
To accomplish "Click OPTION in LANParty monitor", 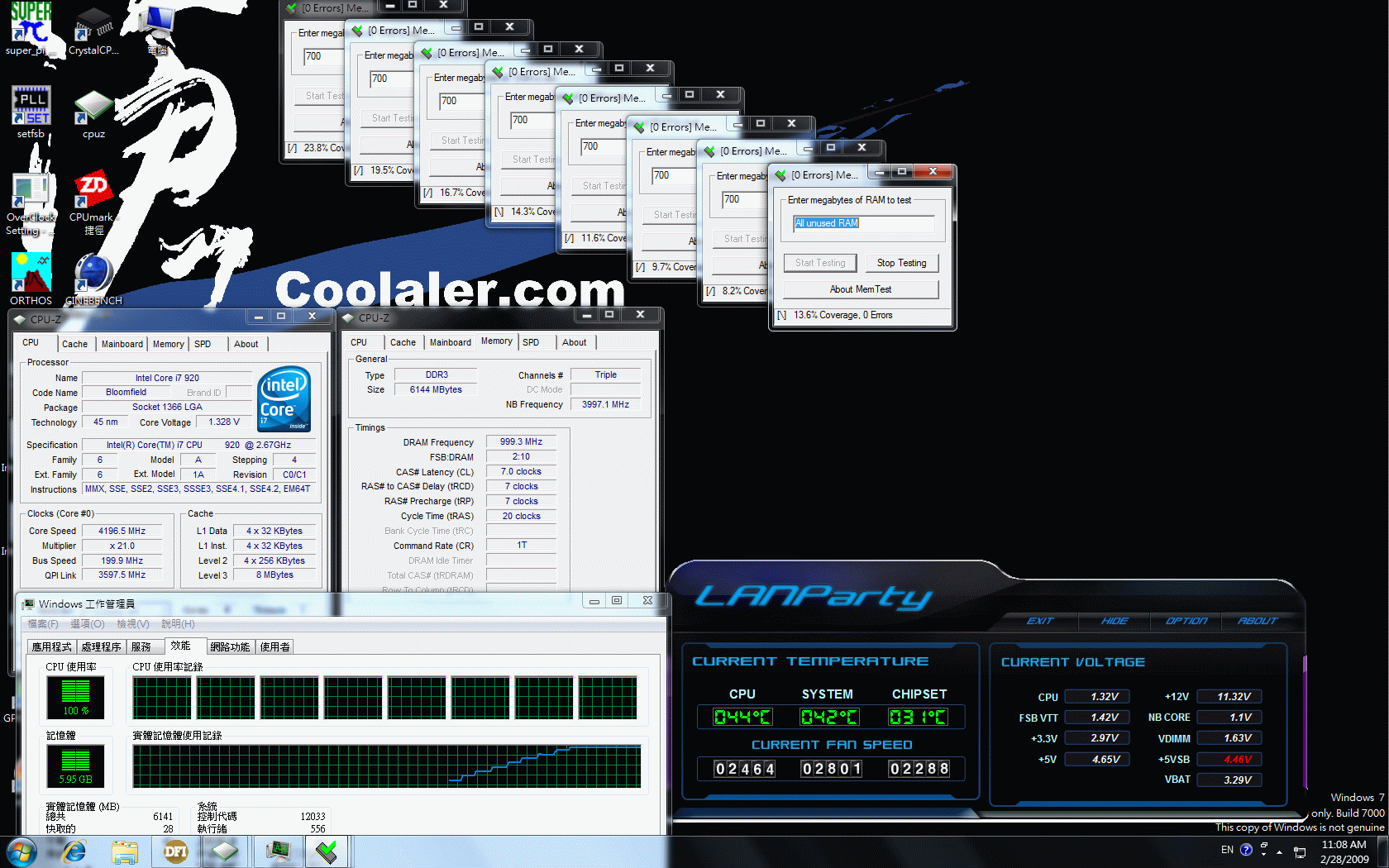I will 1186,621.
